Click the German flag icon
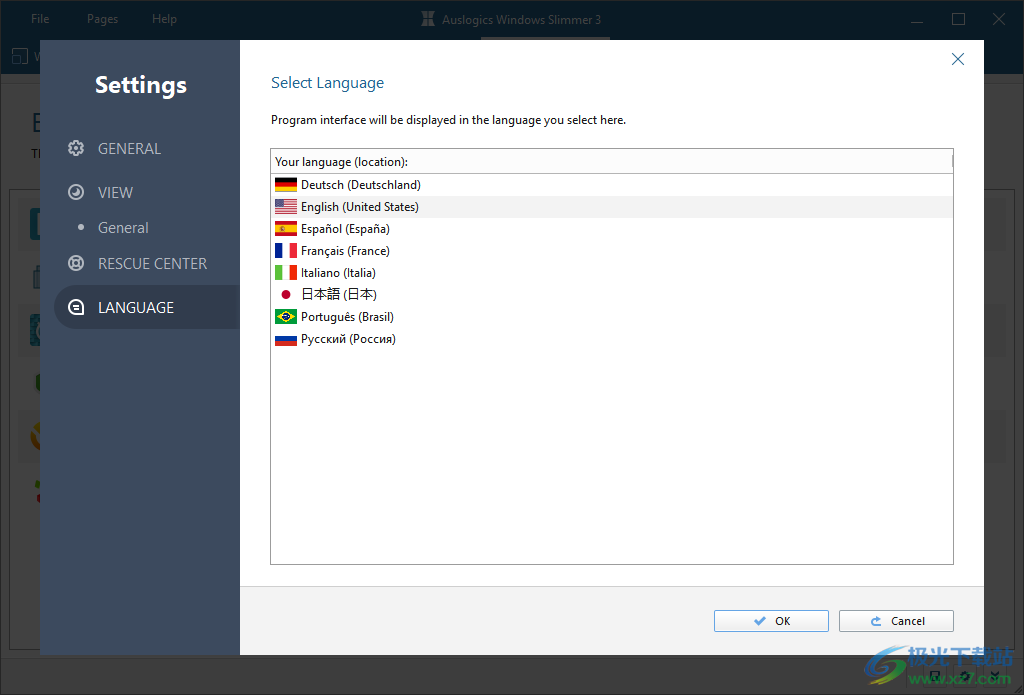1024x695 pixels. pos(284,184)
